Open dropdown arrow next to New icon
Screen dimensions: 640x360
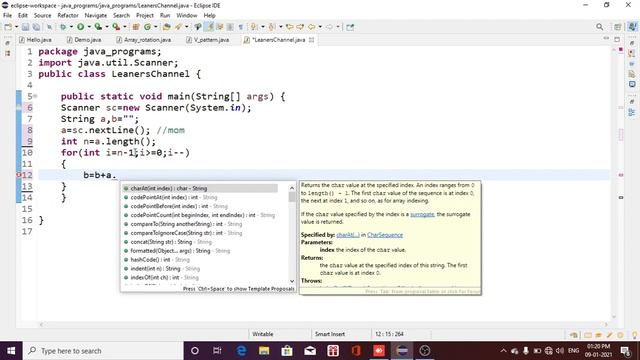click(x=16, y=27)
